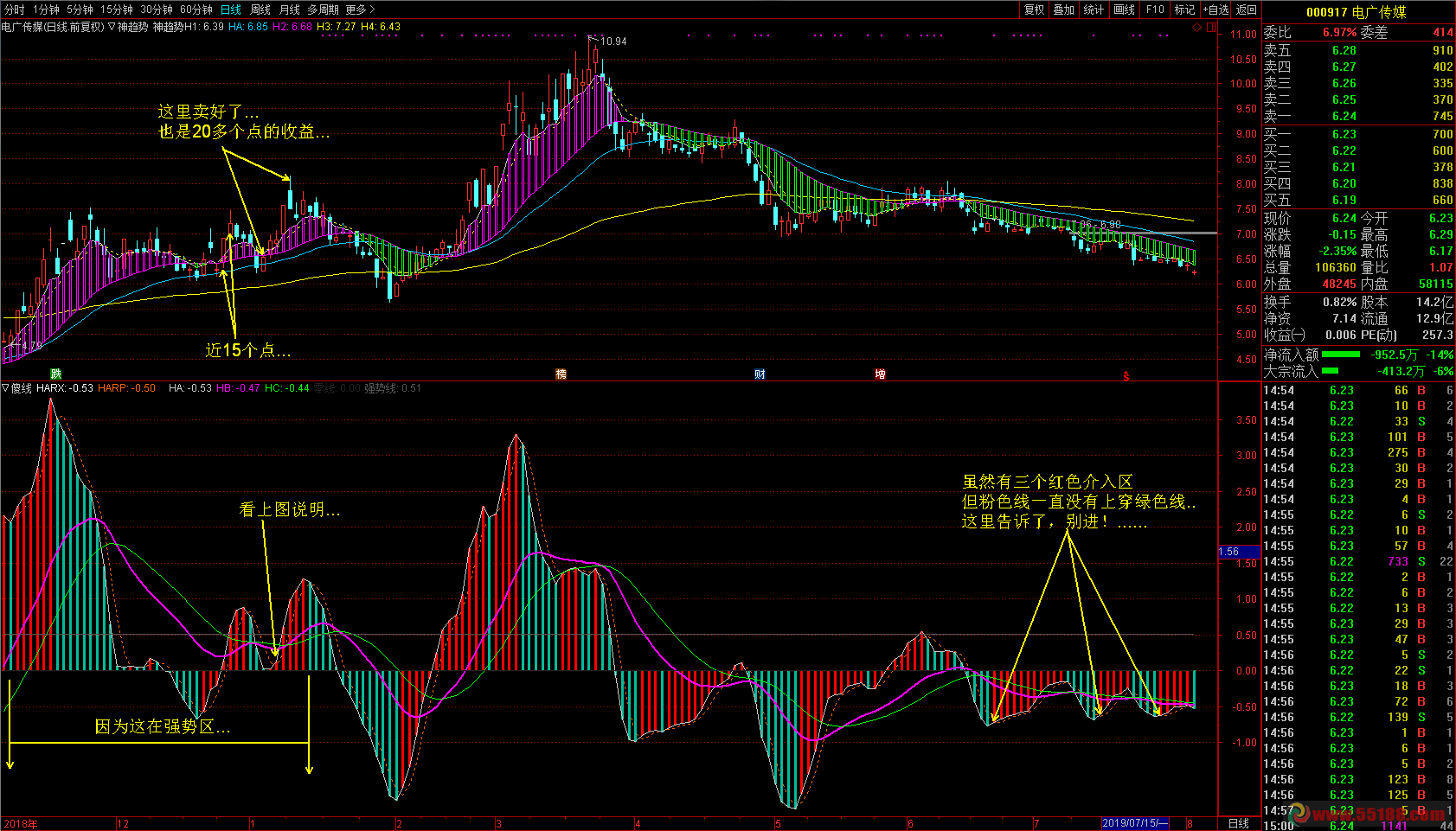Viewport: 1456px width, 831px height.
Task: Click 卖一 price 6.24
Action: [x=1344, y=116]
